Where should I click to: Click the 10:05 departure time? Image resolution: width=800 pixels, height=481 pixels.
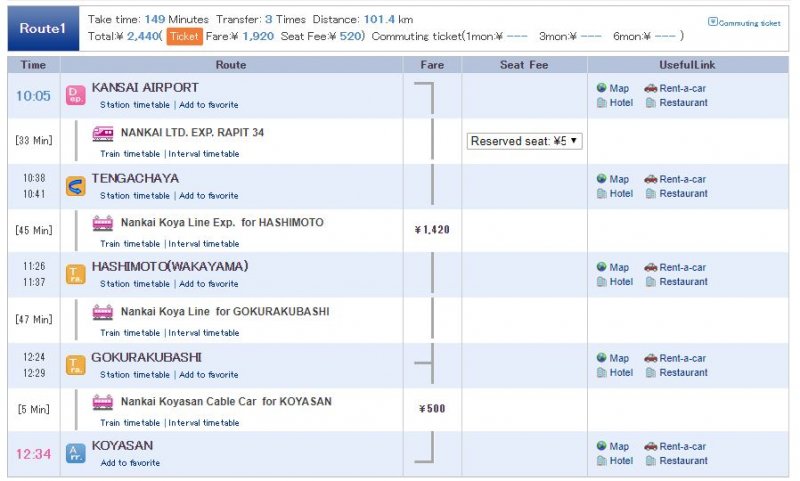click(x=33, y=96)
